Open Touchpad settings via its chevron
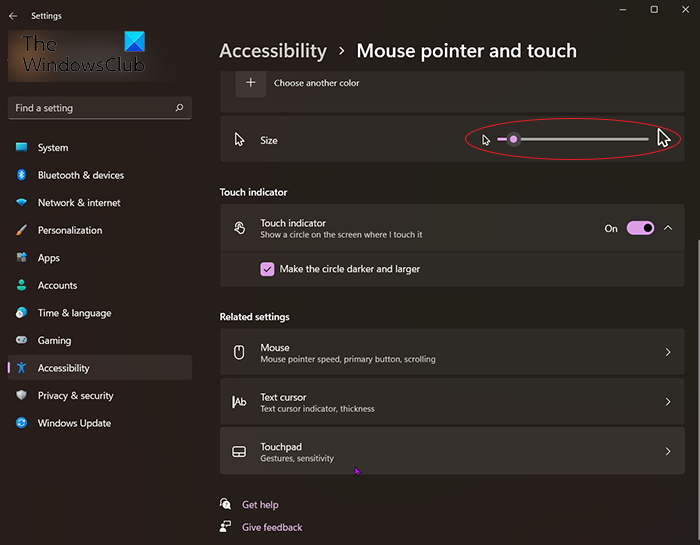This screenshot has height=545, width=700. [668, 452]
